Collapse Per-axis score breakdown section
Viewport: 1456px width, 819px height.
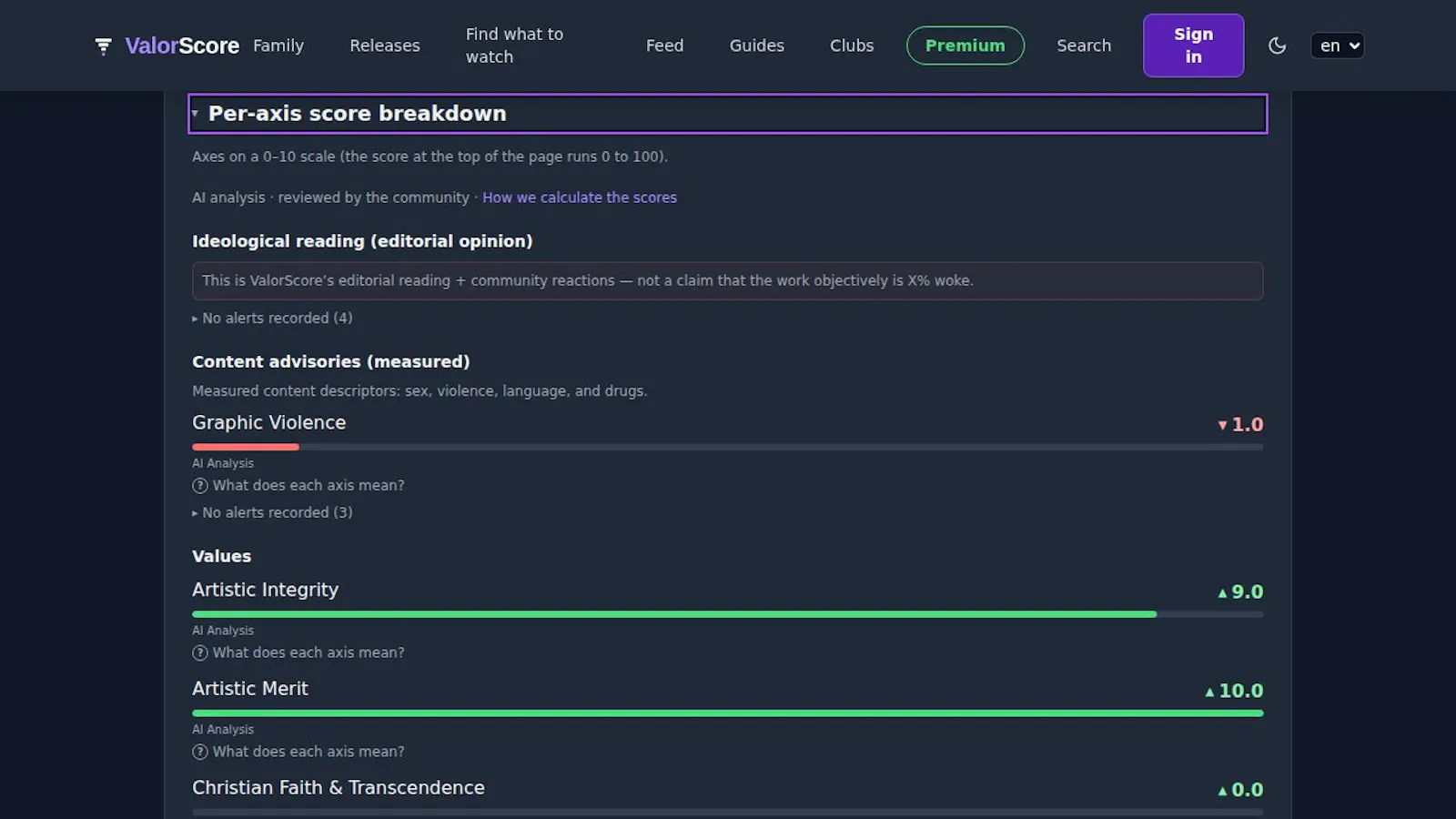(x=728, y=114)
